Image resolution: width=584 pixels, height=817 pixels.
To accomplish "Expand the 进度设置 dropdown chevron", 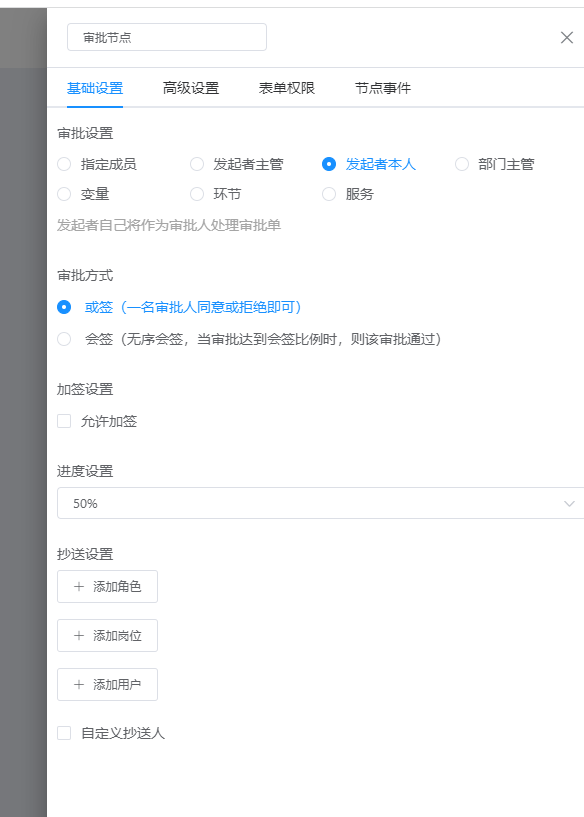I will point(569,503).
